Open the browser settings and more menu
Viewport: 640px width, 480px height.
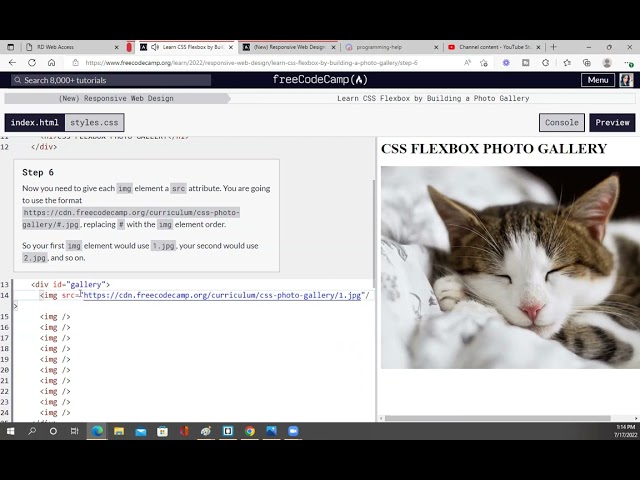[629, 63]
